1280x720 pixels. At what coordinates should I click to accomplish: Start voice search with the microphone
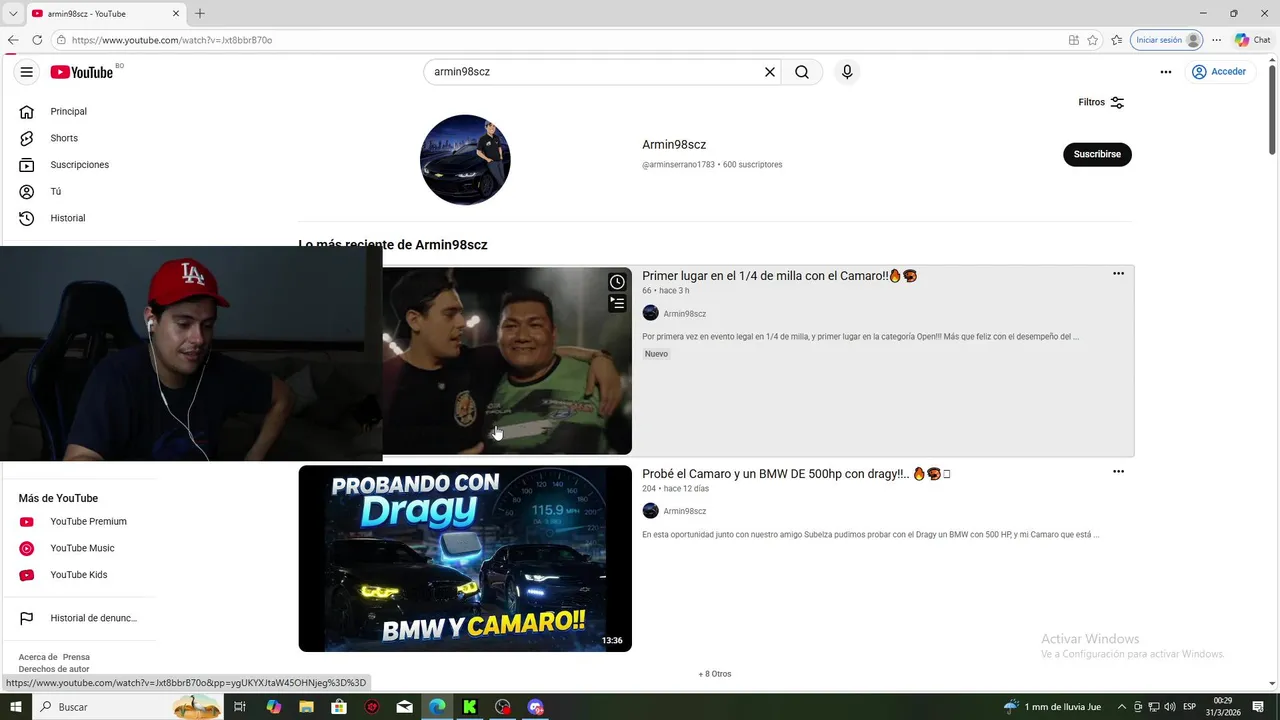click(847, 72)
